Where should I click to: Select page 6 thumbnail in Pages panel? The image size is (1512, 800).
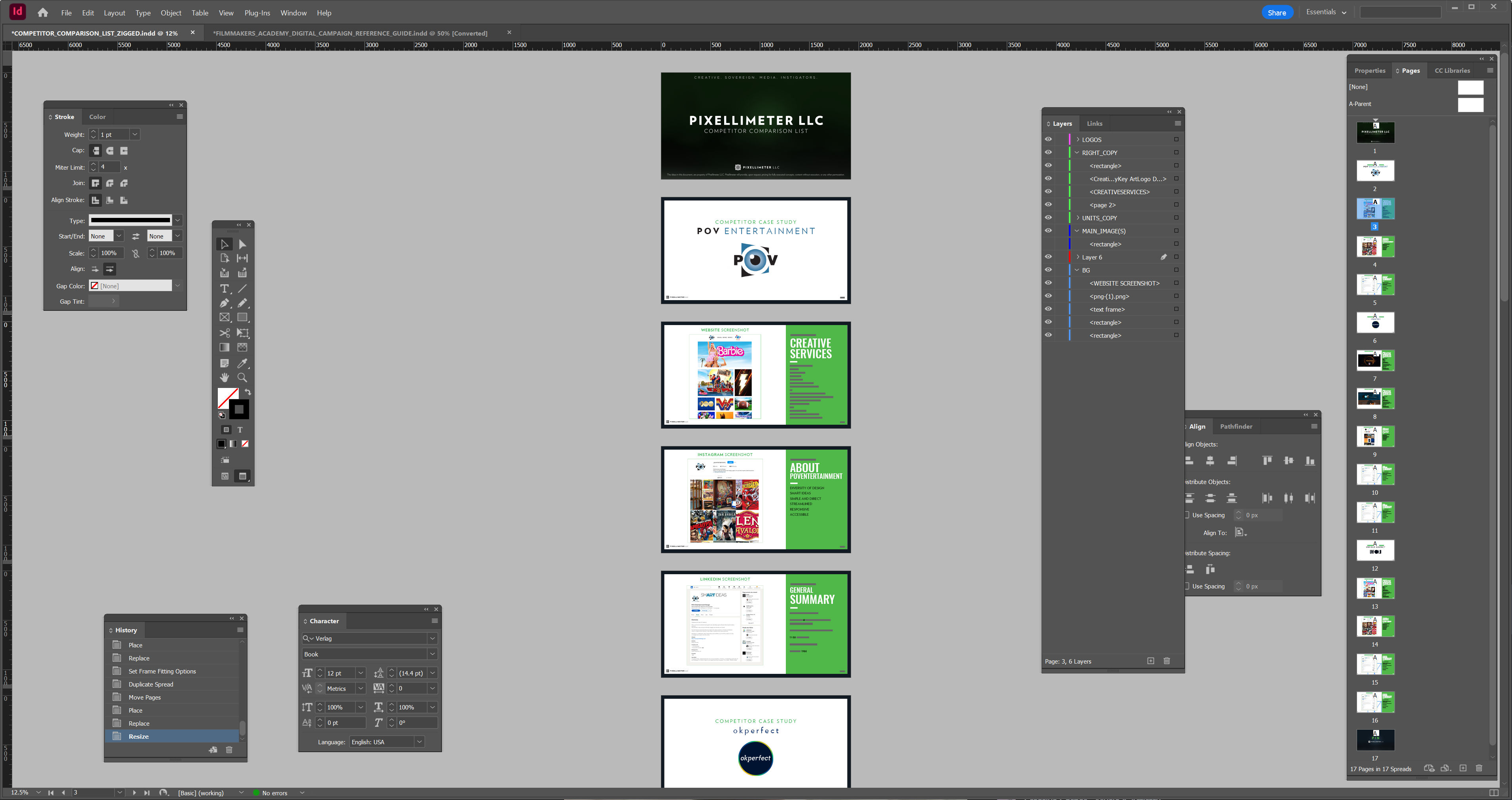point(1375,322)
